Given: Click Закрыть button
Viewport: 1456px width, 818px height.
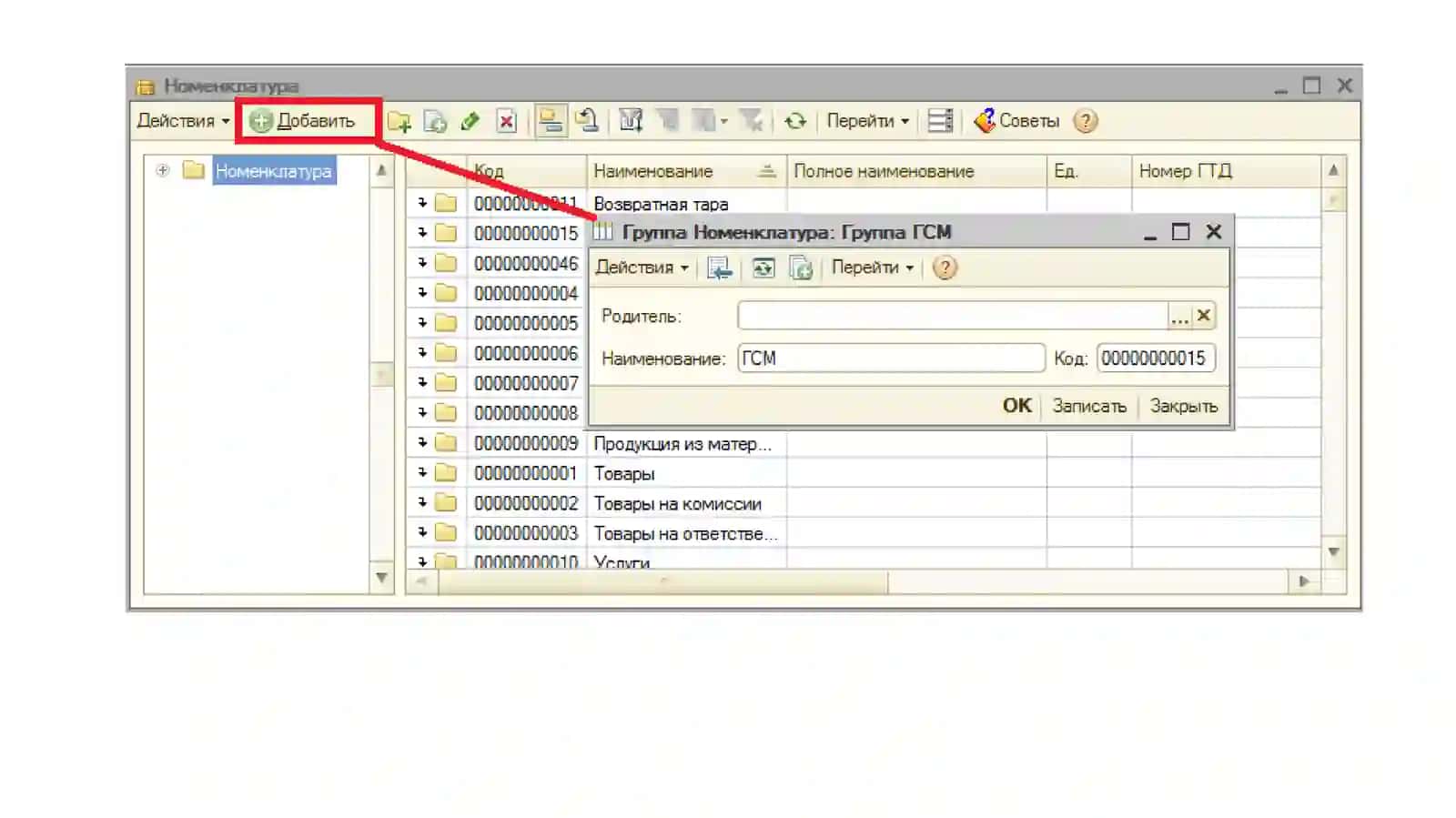Looking at the screenshot, I should pyautogui.click(x=1183, y=406).
